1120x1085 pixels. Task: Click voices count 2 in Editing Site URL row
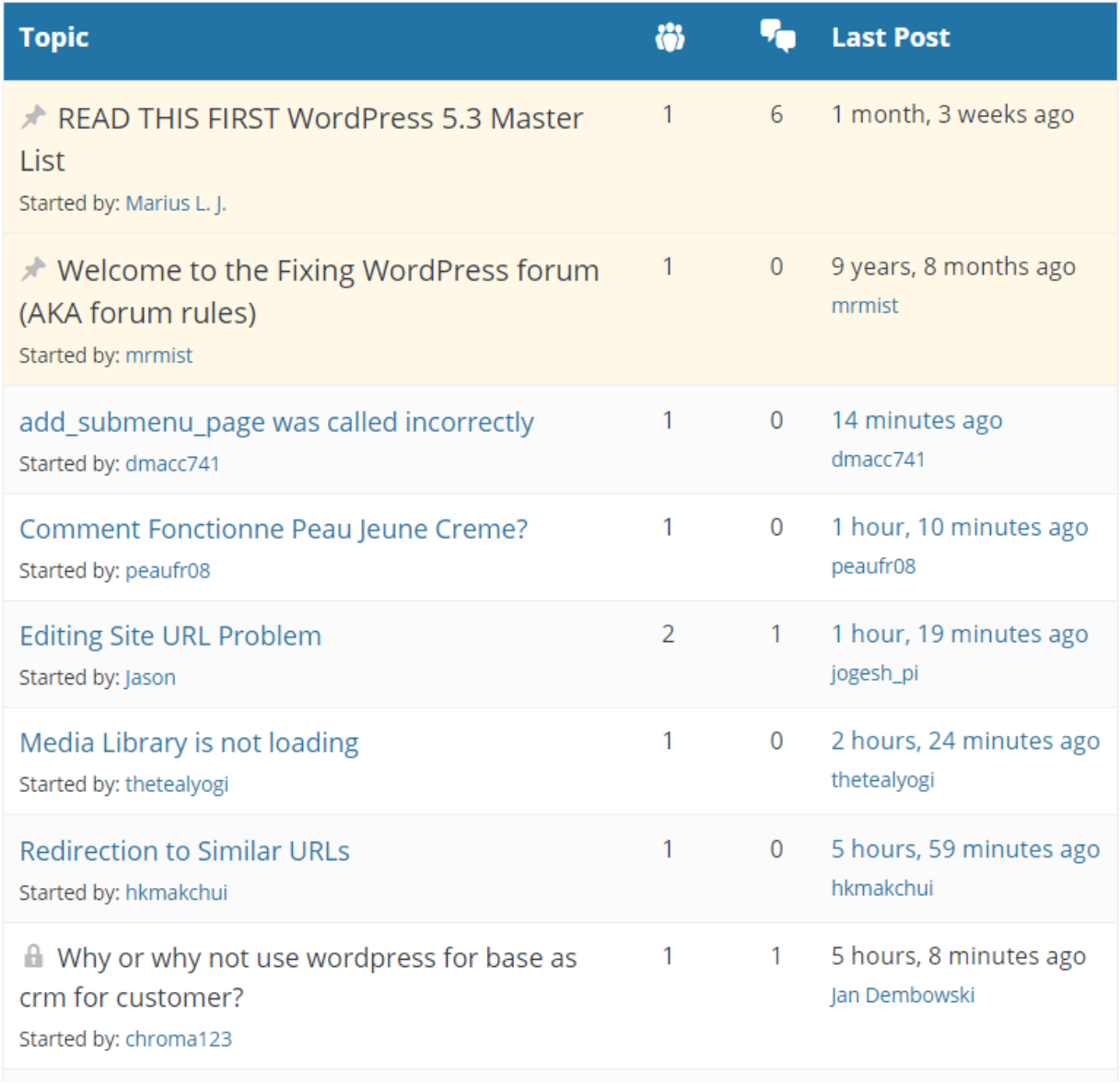coord(668,634)
